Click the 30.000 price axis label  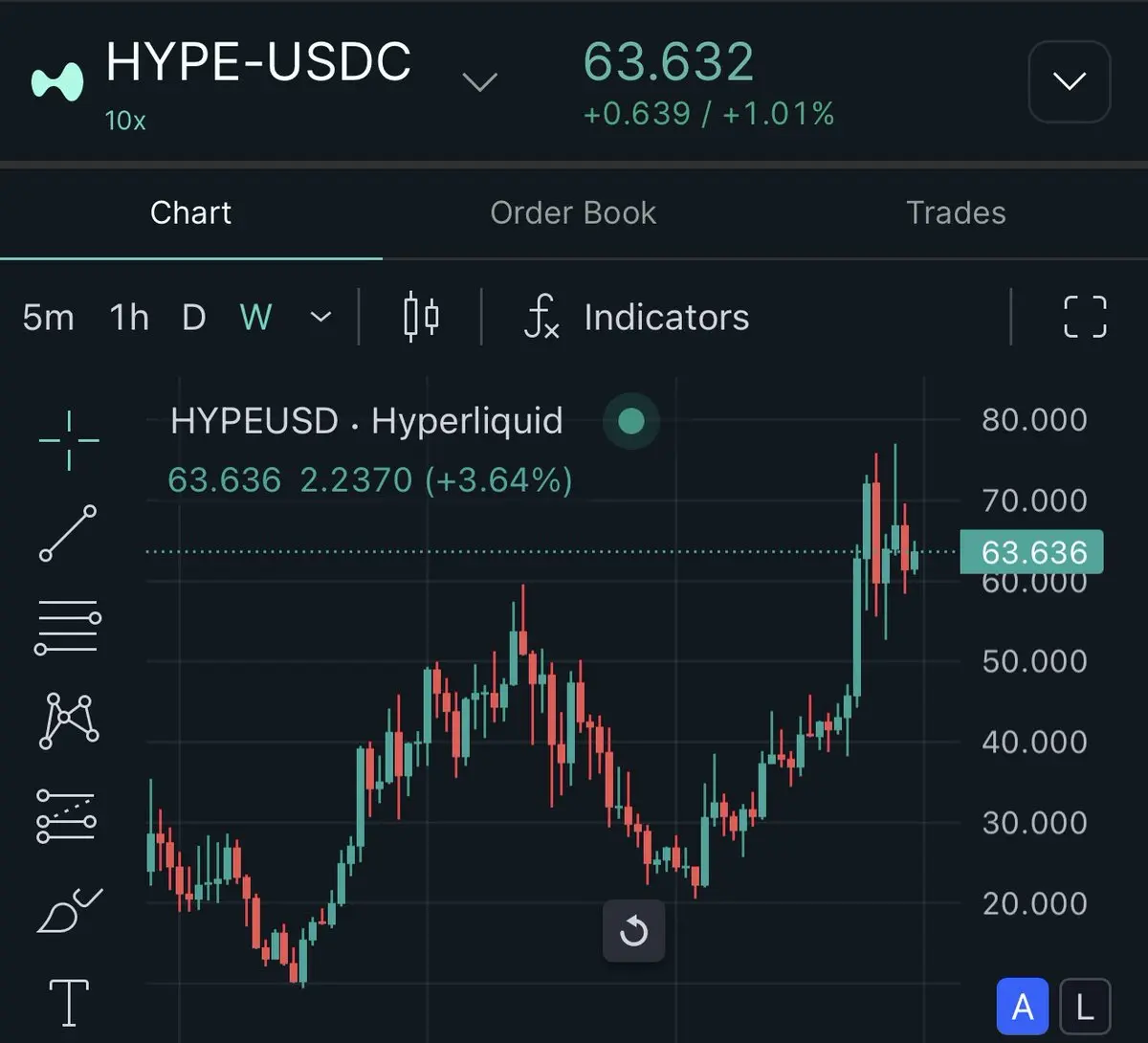click(1034, 823)
